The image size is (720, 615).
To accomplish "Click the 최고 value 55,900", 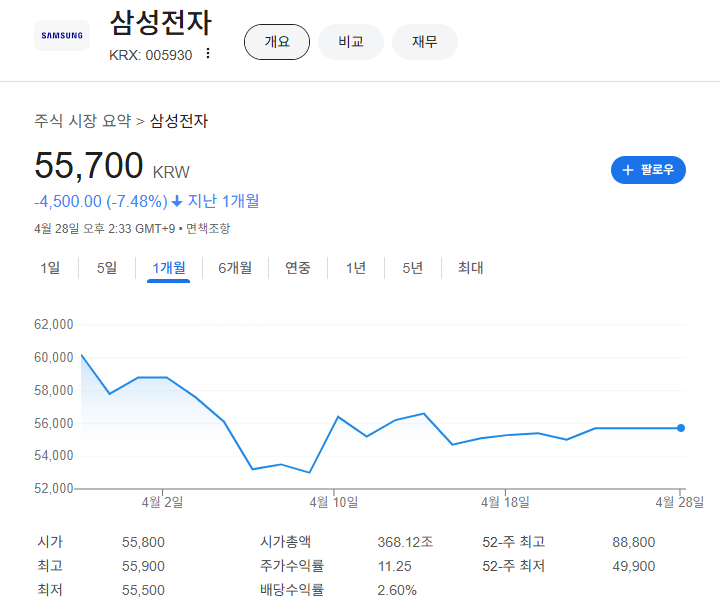I will point(143,566).
